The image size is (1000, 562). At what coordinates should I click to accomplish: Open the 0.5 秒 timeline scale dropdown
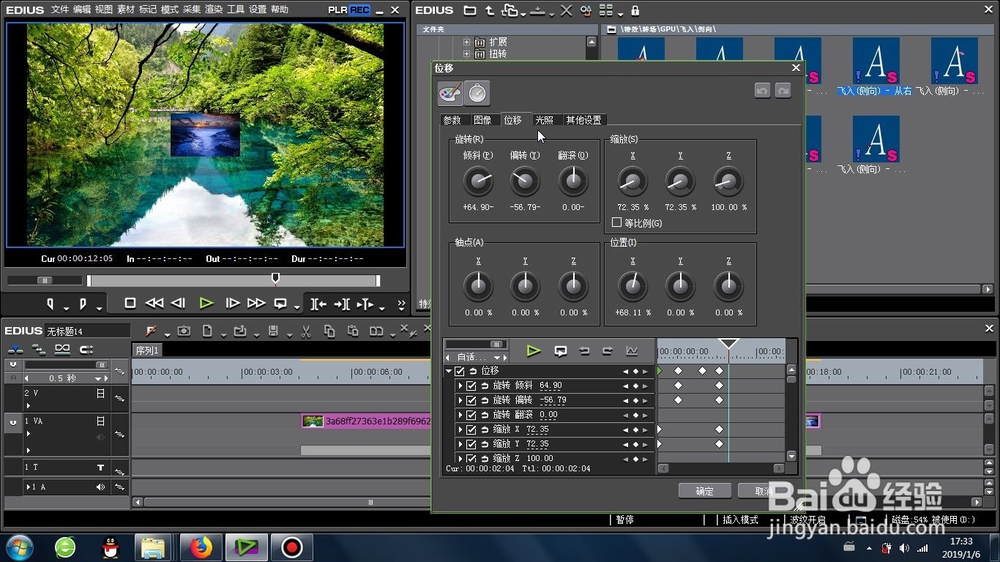pyautogui.click(x=98, y=378)
